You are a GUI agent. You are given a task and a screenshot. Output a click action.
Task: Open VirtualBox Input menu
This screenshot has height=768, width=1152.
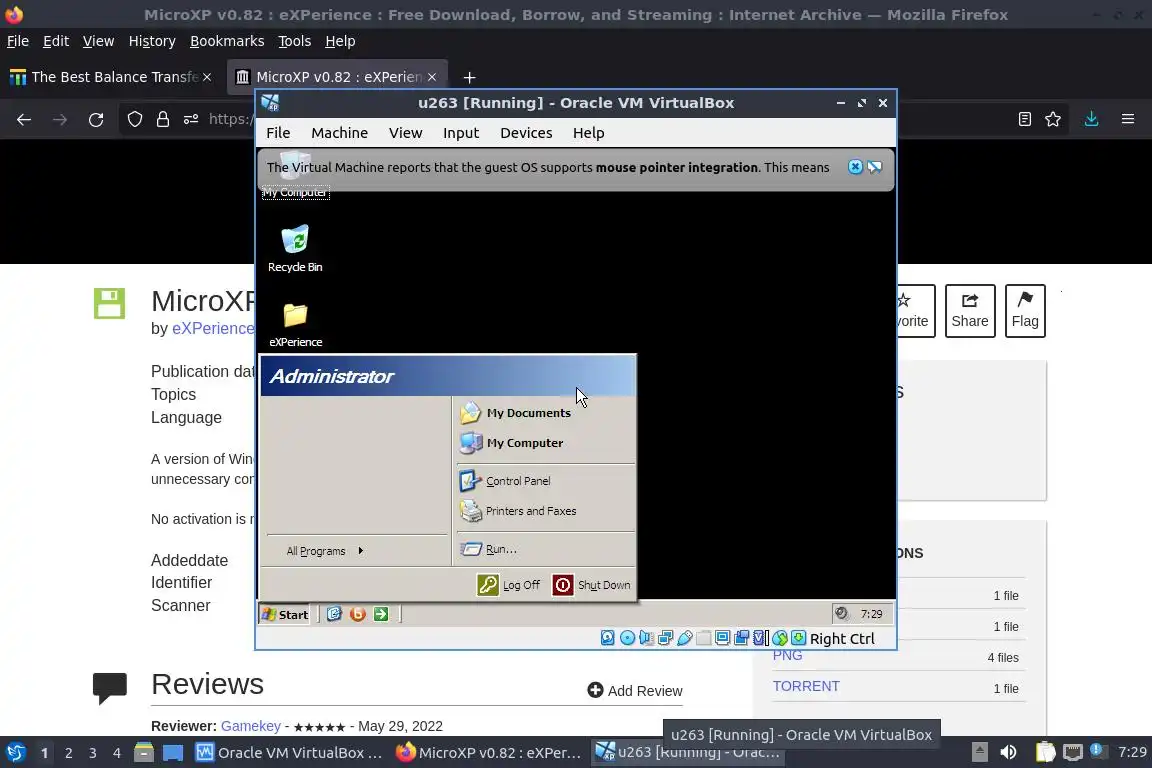[461, 133]
